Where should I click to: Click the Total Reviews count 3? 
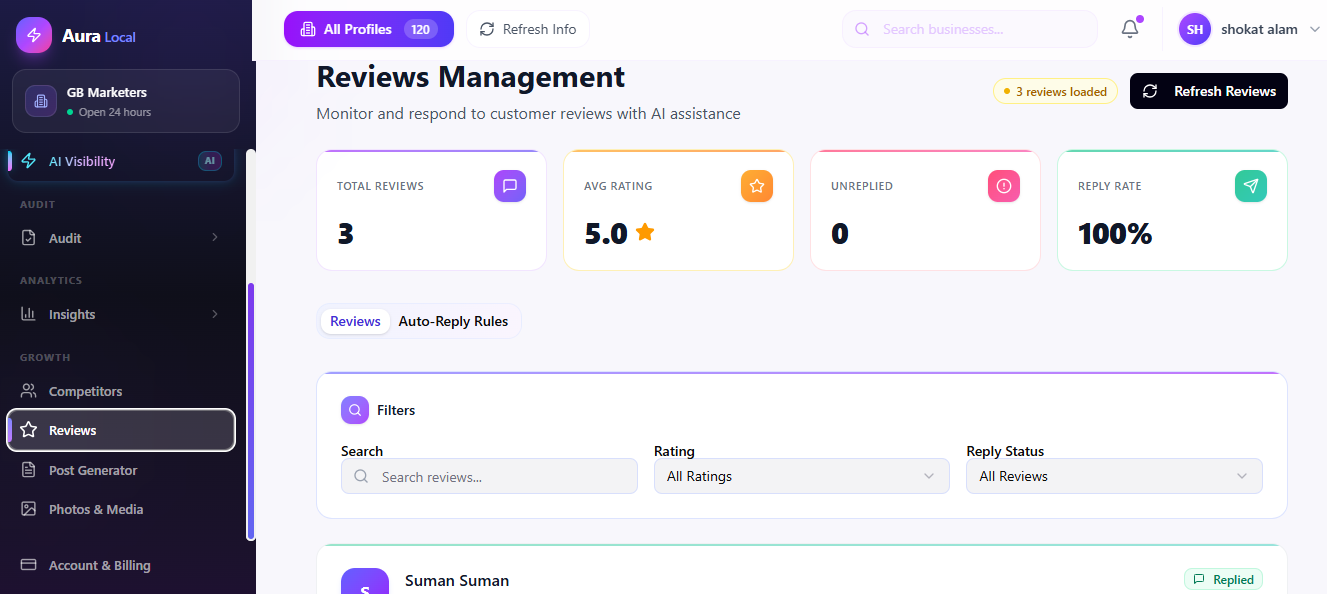coord(346,234)
